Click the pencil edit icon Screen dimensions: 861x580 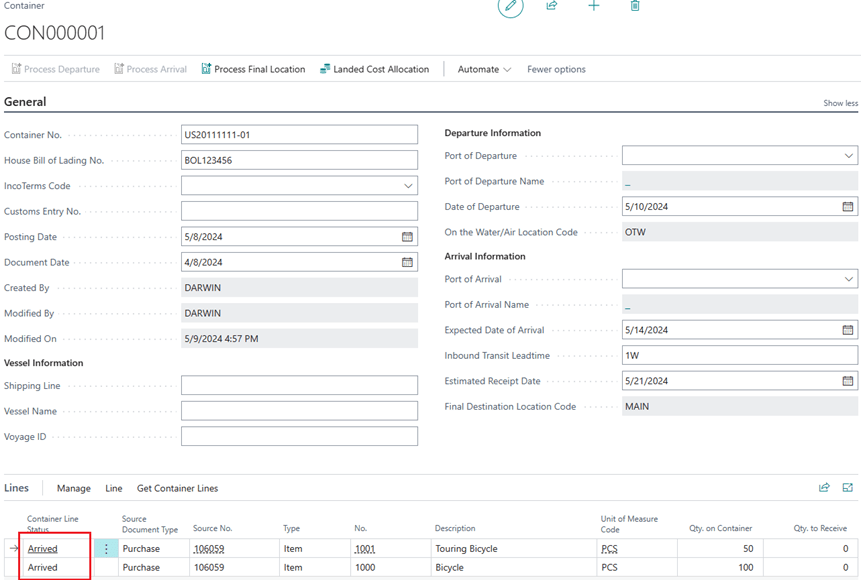pos(510,6)
